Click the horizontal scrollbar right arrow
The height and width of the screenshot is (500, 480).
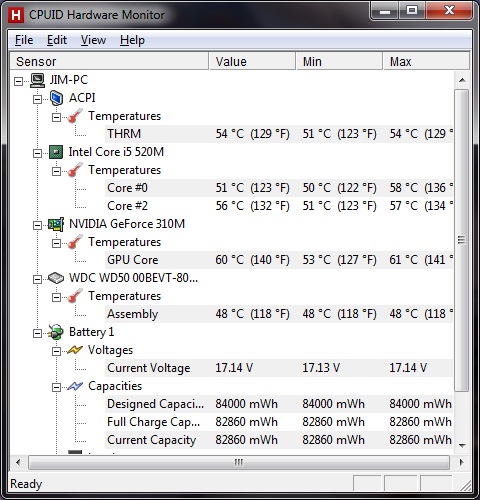462,462
